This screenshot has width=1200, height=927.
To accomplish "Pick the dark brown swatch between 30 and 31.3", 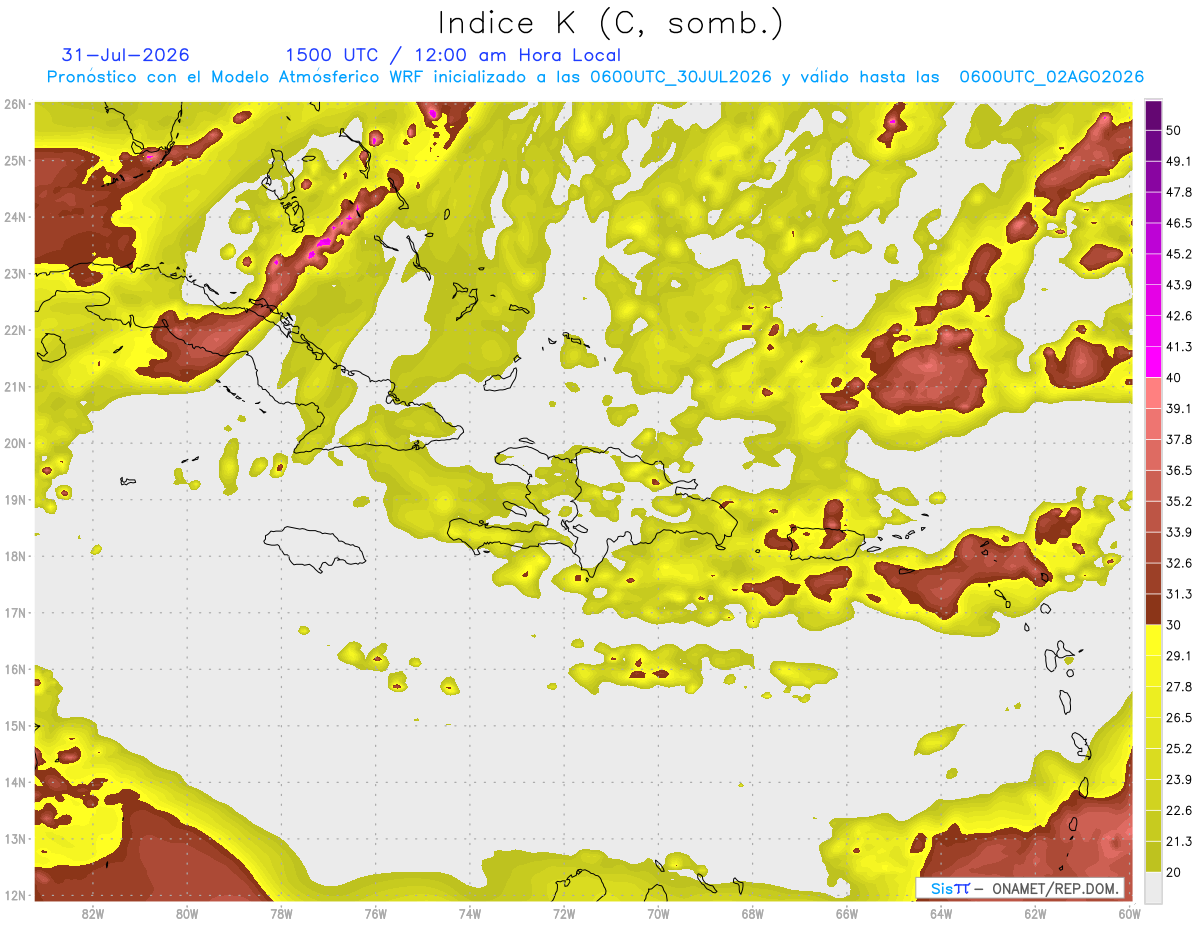I will click(x=1153, y=609).
